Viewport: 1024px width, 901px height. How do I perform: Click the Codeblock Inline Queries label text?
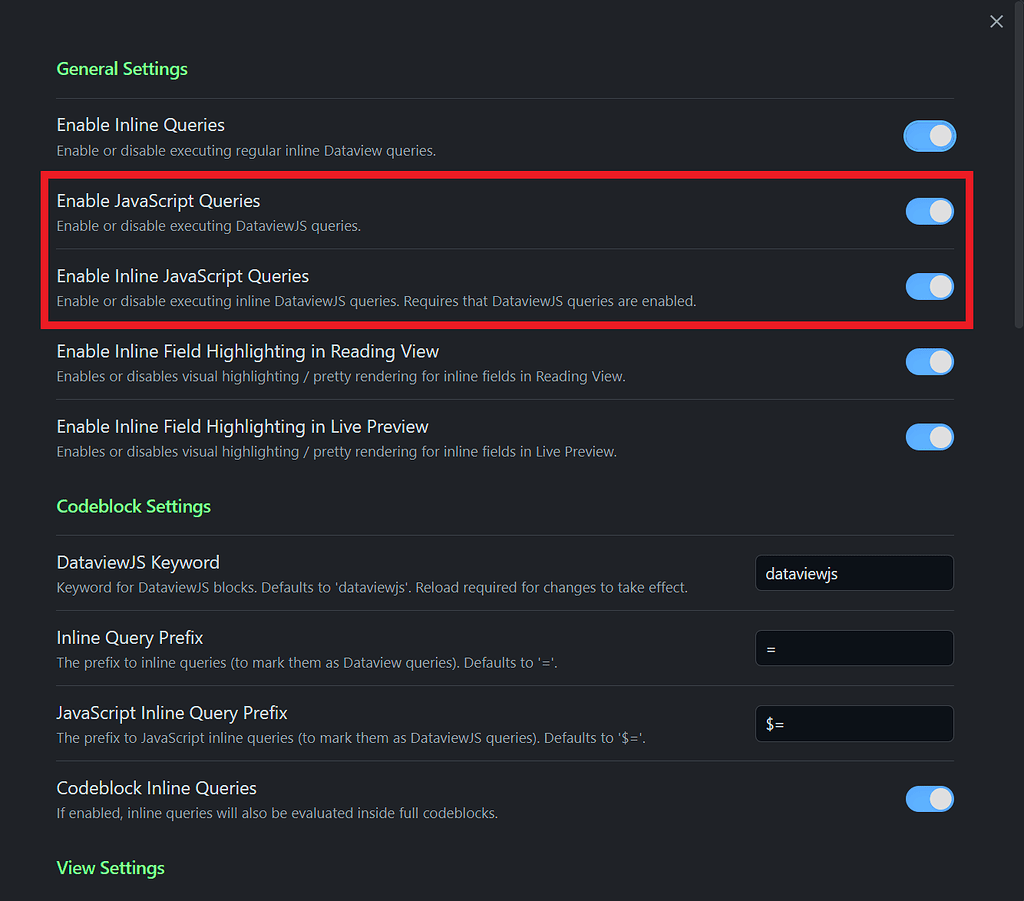point(157,789)
